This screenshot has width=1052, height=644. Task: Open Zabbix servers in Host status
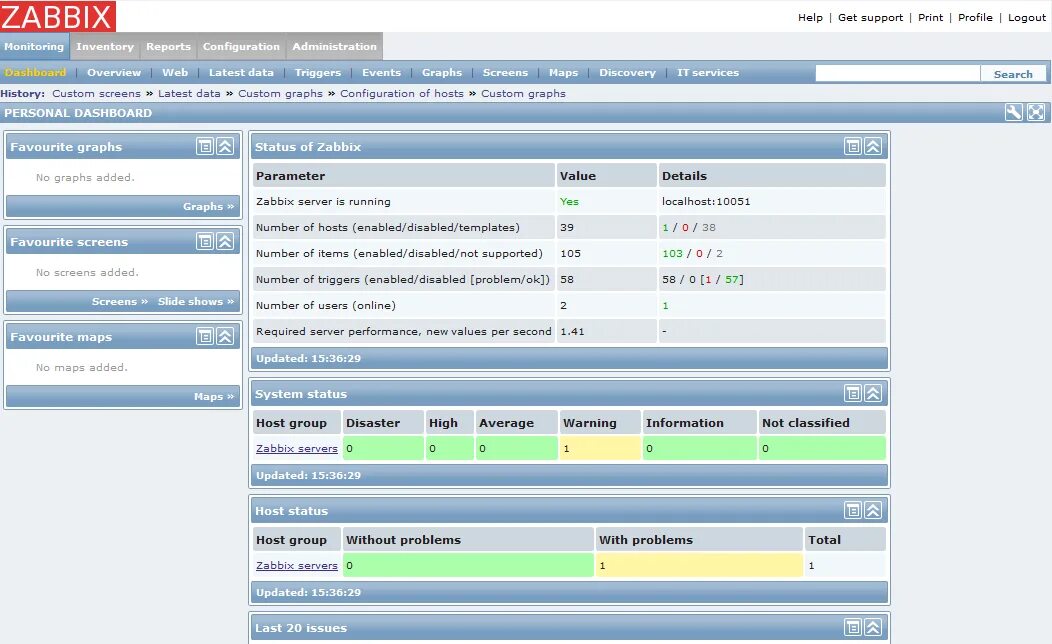coord(297,566)
